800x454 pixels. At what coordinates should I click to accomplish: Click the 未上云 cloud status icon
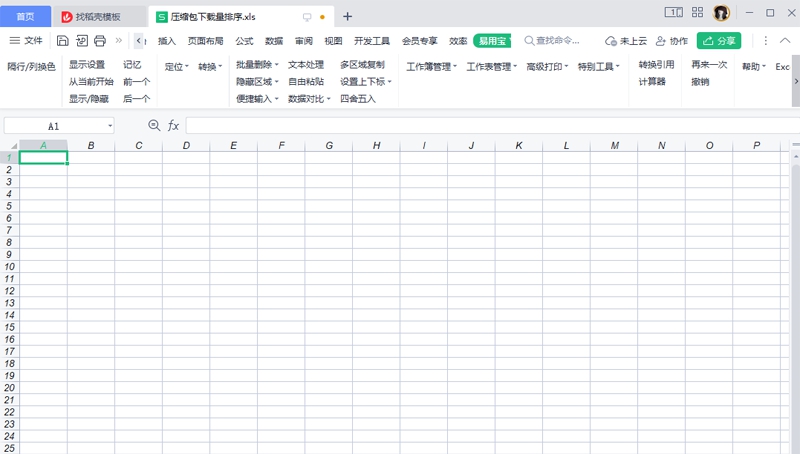(626, 41)
